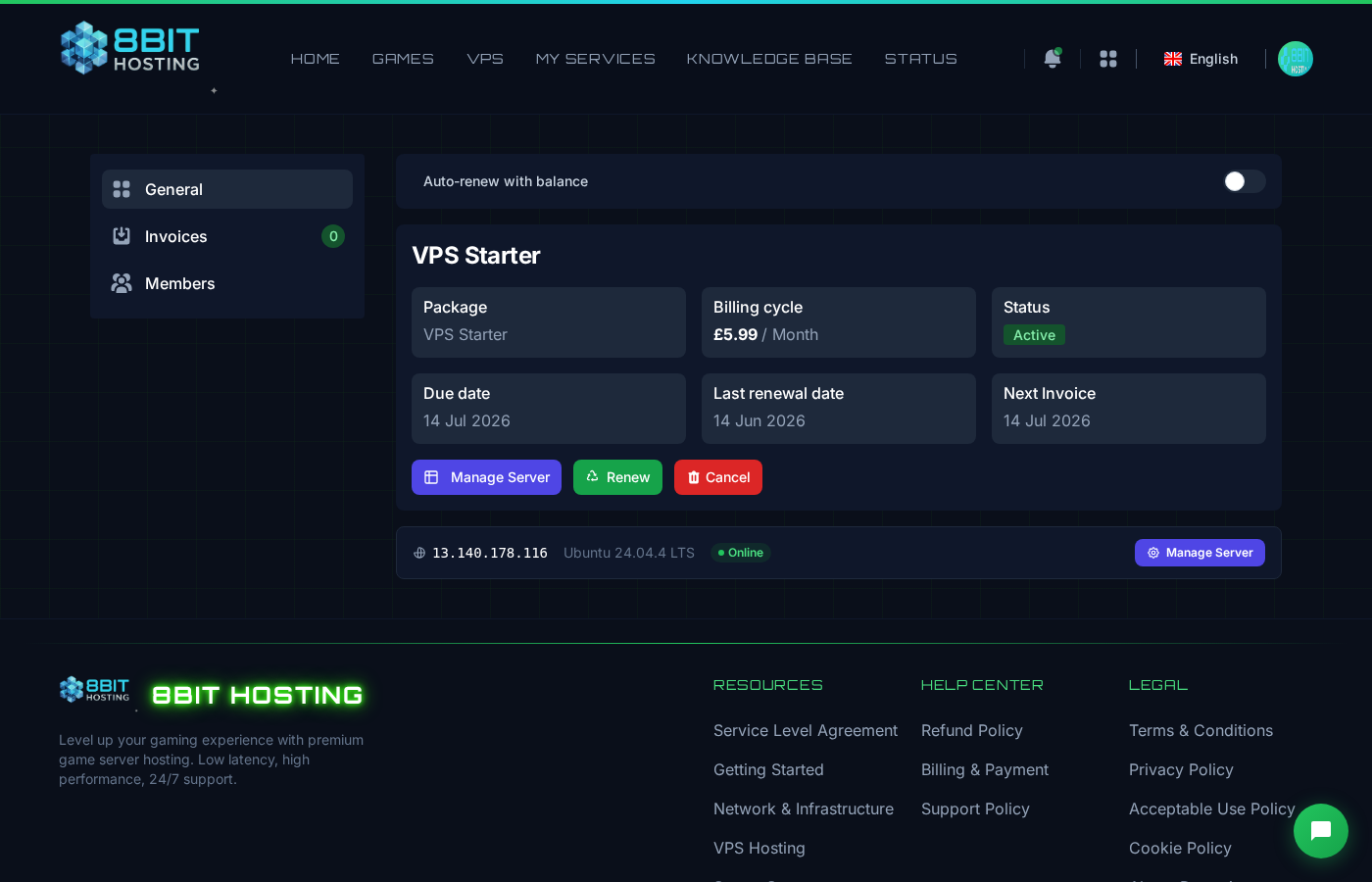1372x882 pixels.
Task: Click the Due date value 14 Jul 2026
Action: (x=466, y=420)
